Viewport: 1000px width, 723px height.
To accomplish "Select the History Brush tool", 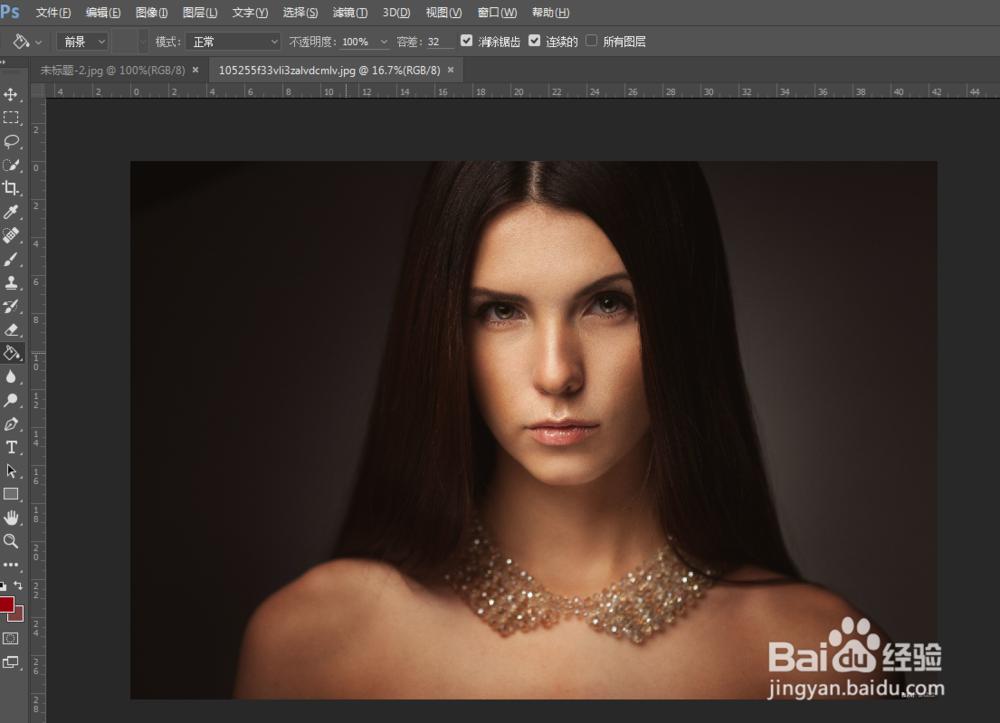I will 11,306.
